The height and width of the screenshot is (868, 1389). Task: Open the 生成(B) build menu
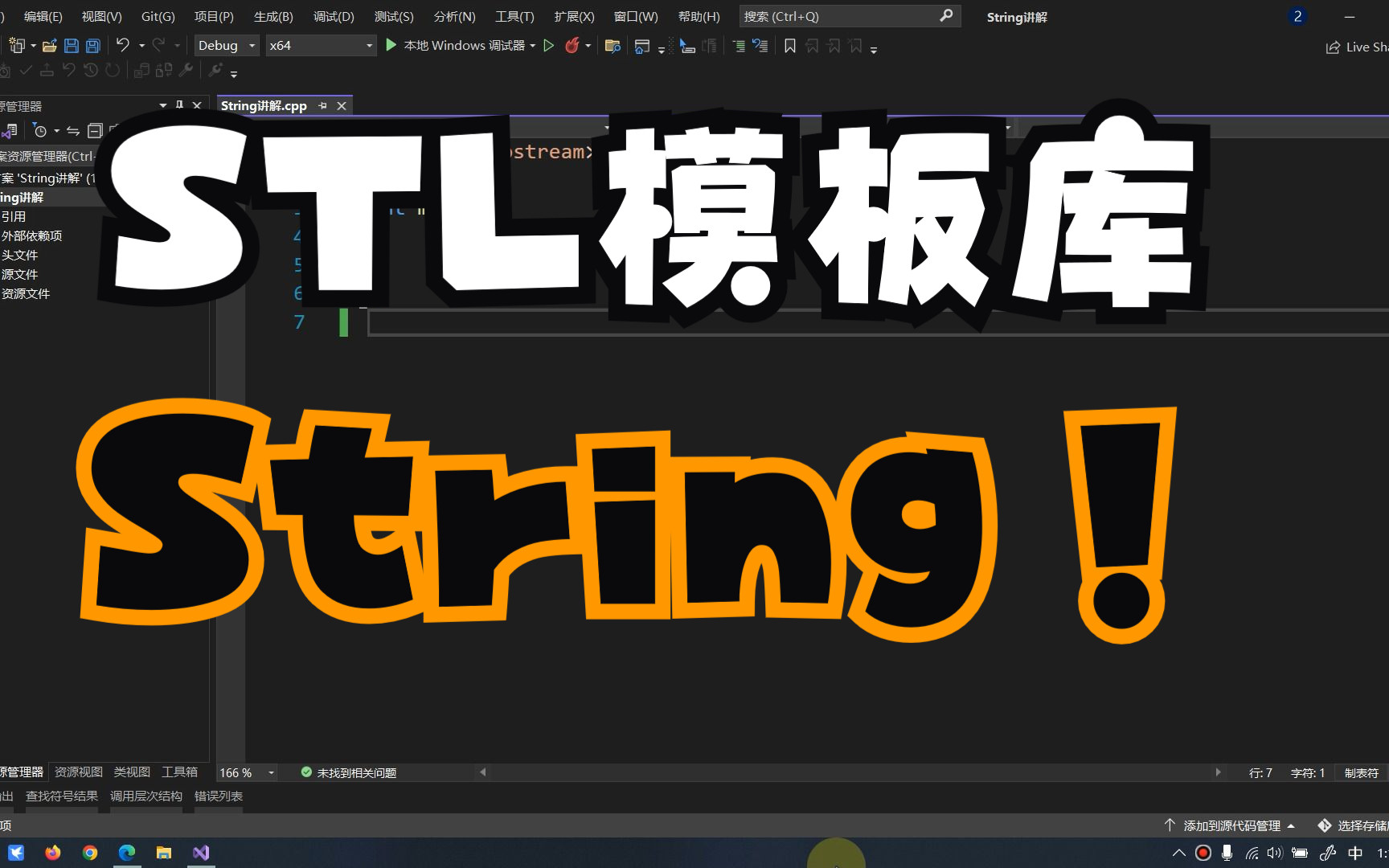coord(273,16)
